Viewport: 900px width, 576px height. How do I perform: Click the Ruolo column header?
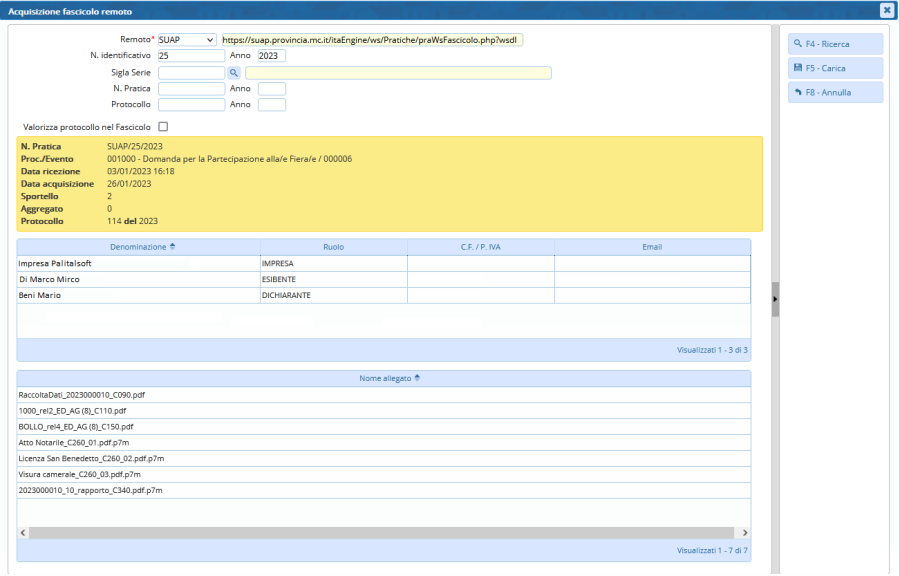point(333,247)
